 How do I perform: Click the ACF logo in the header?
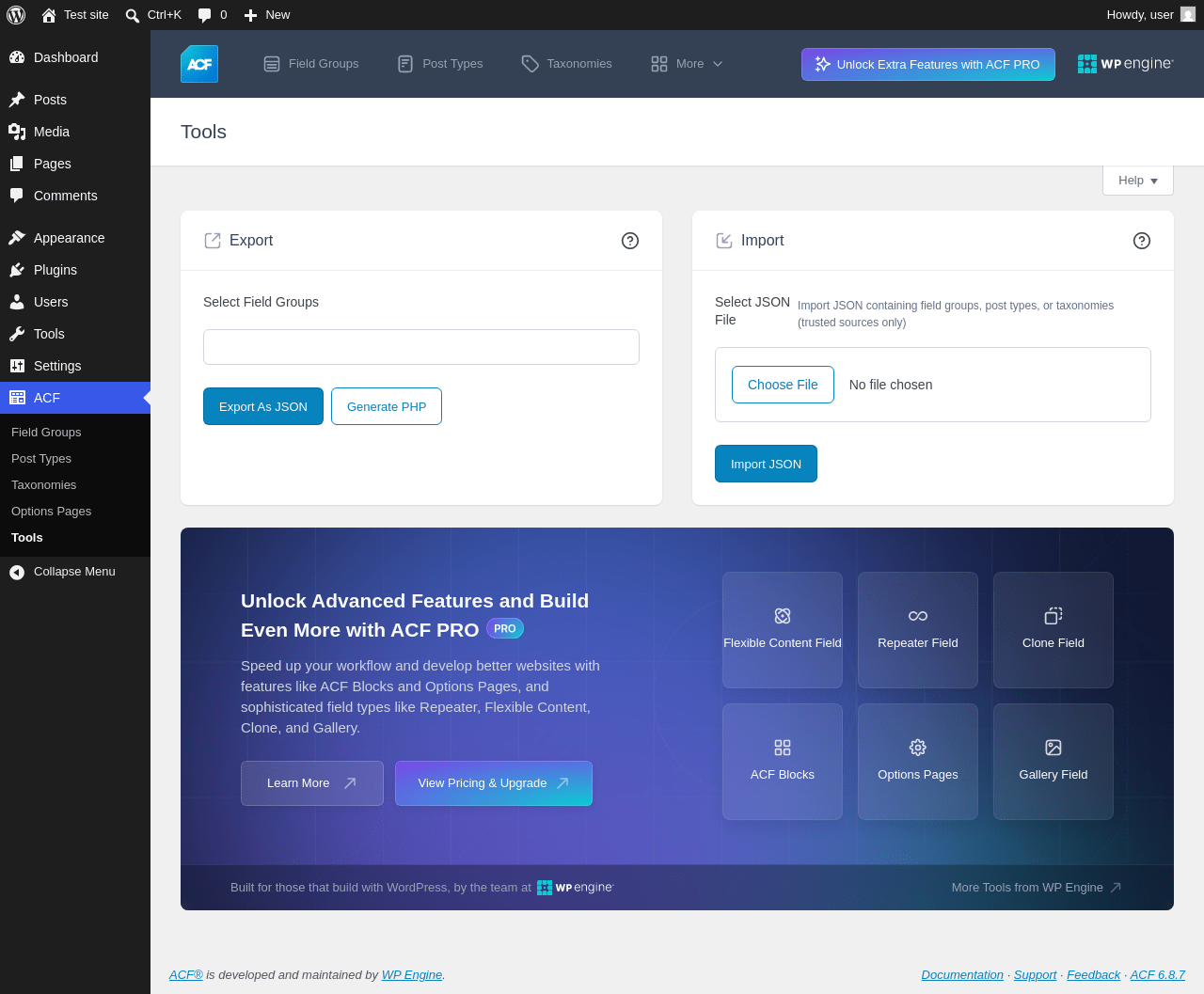(x=199, y=64)
